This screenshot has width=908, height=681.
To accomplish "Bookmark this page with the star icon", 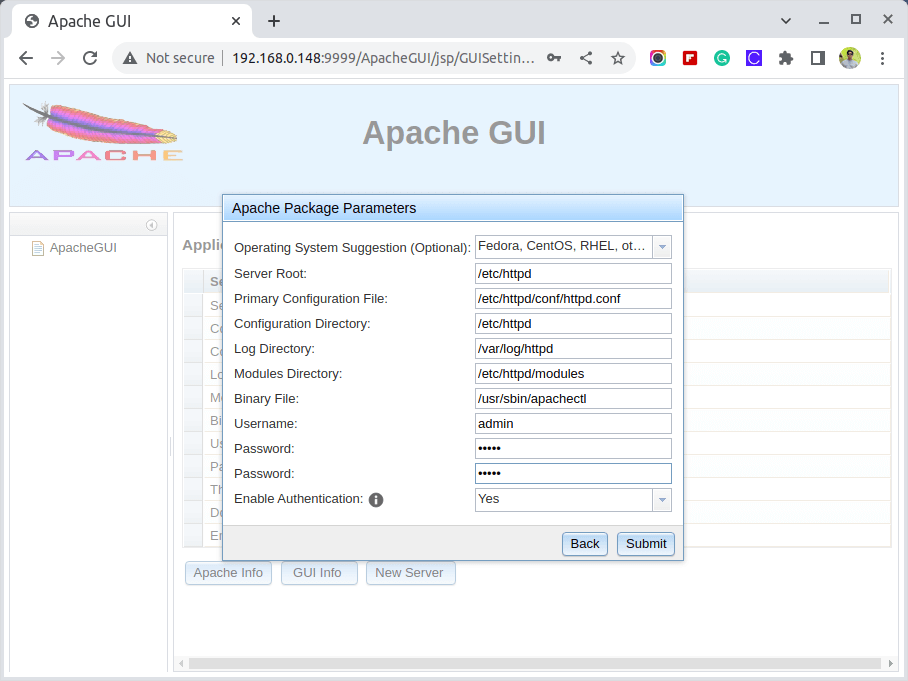I will tap(618, 58).
